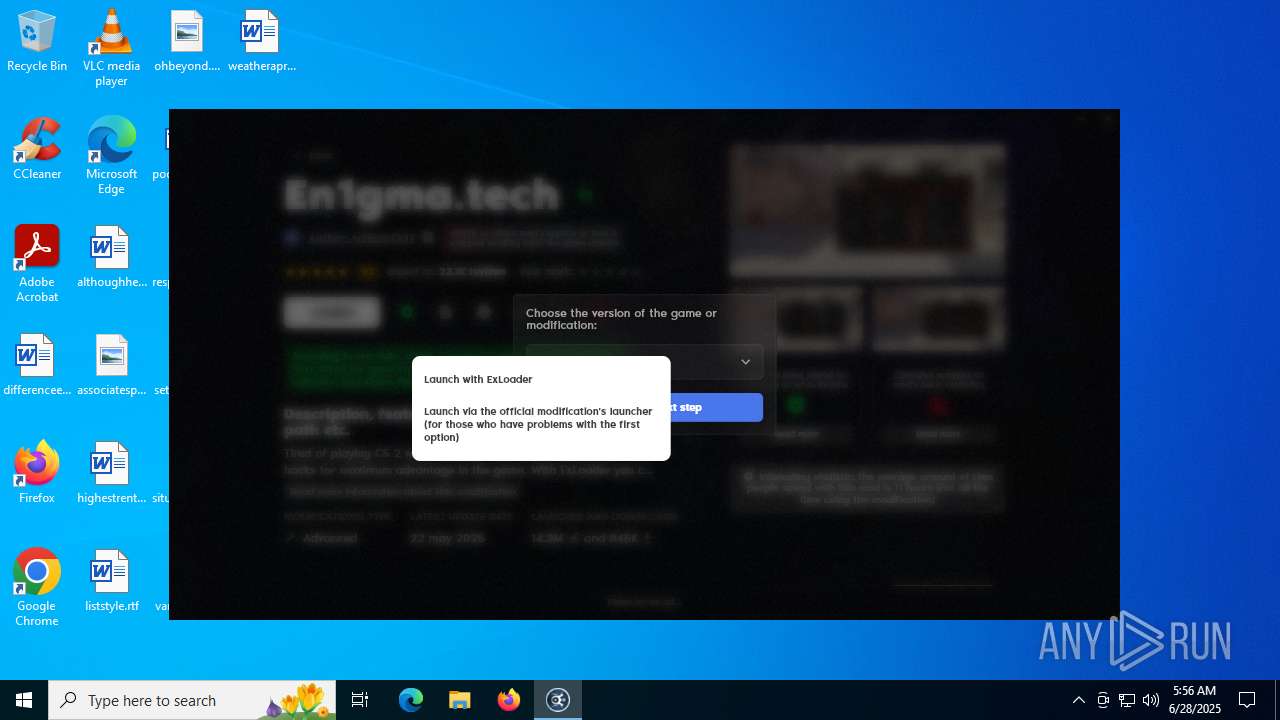Show hidden system tray icons
The image size is (1280, 720).
click(1078, 700)
